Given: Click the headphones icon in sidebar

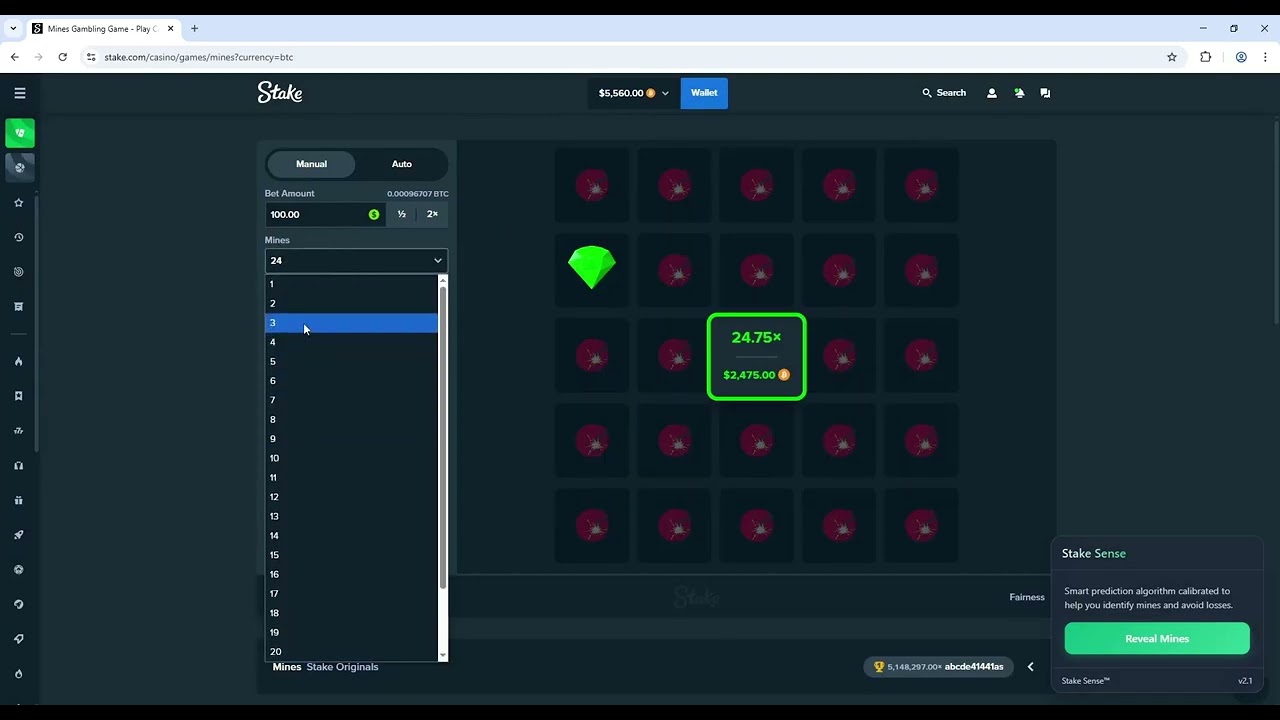Looking at the screenshot, I should click(x=19, y=465).
